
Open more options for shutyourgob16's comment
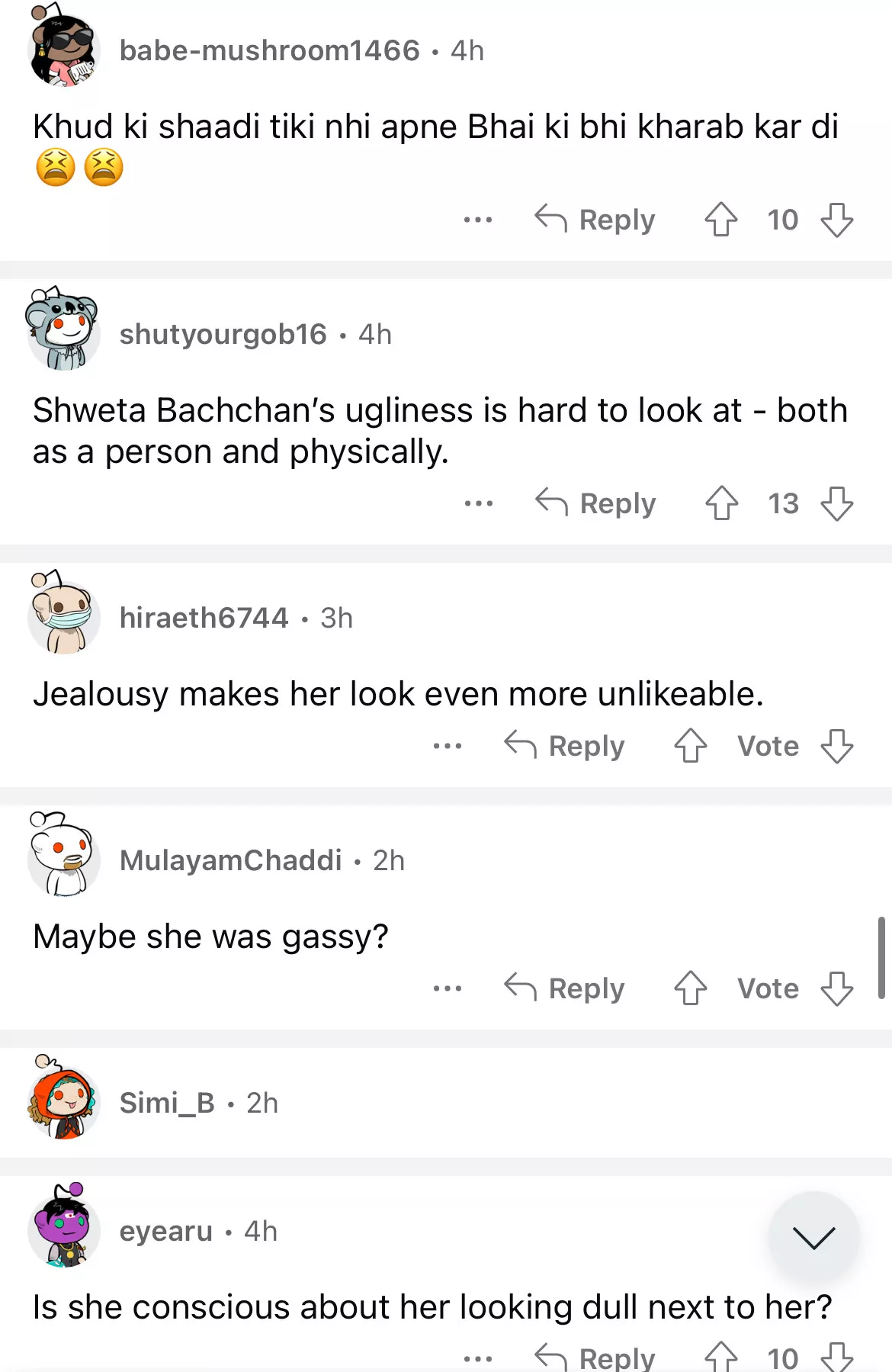478,503
